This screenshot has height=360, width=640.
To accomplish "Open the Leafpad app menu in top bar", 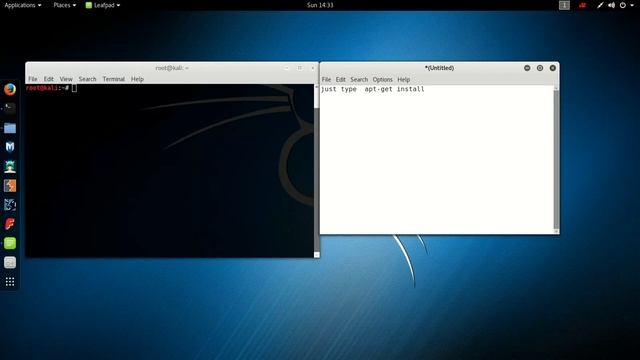I will click(102, 5).
